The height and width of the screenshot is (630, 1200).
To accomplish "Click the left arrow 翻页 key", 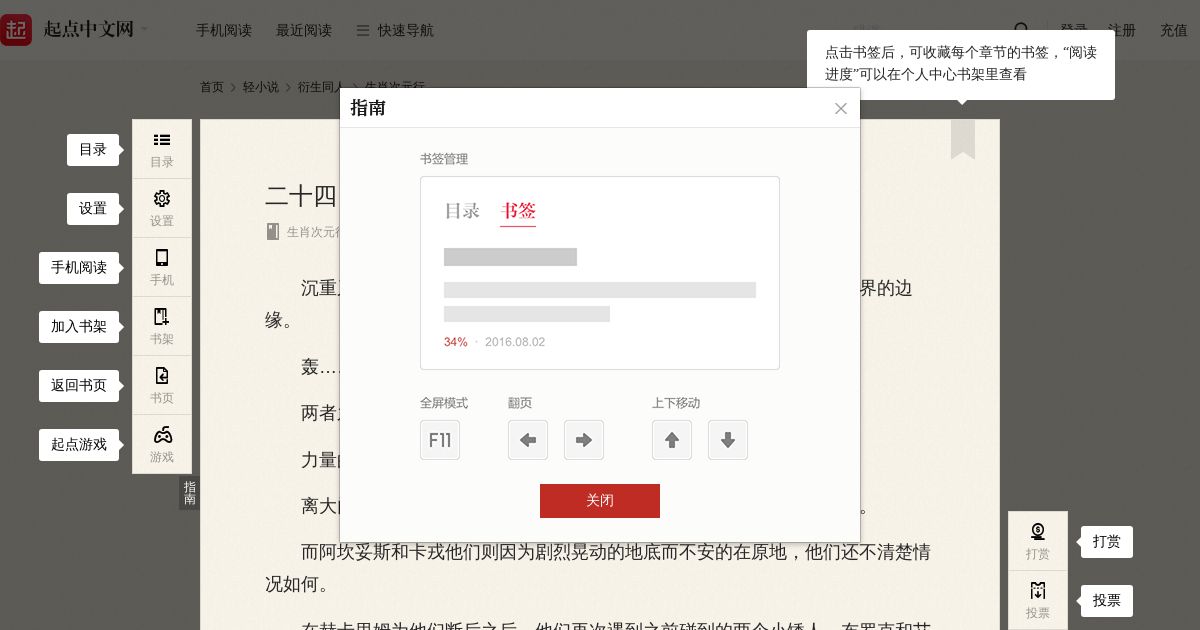I will pyautogui.click(x=528, y=440).
